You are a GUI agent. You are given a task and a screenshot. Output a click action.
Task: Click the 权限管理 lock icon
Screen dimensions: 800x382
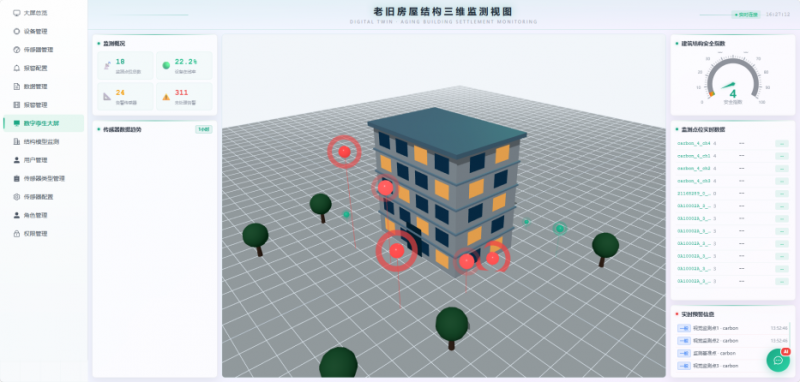(x=17, y=233)
